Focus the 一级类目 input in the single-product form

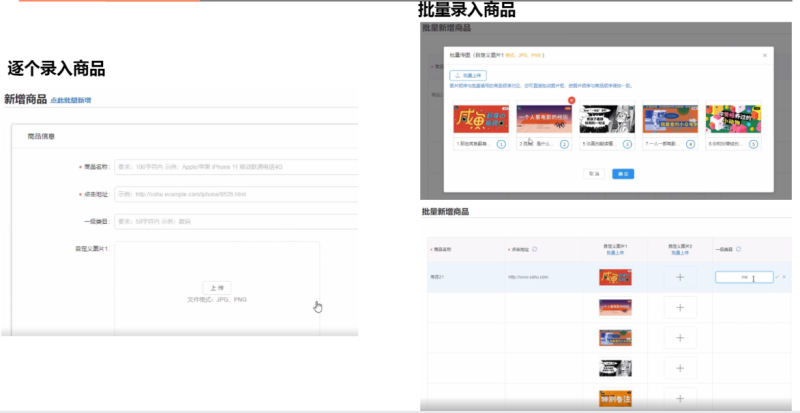click(x=236, y=222)
